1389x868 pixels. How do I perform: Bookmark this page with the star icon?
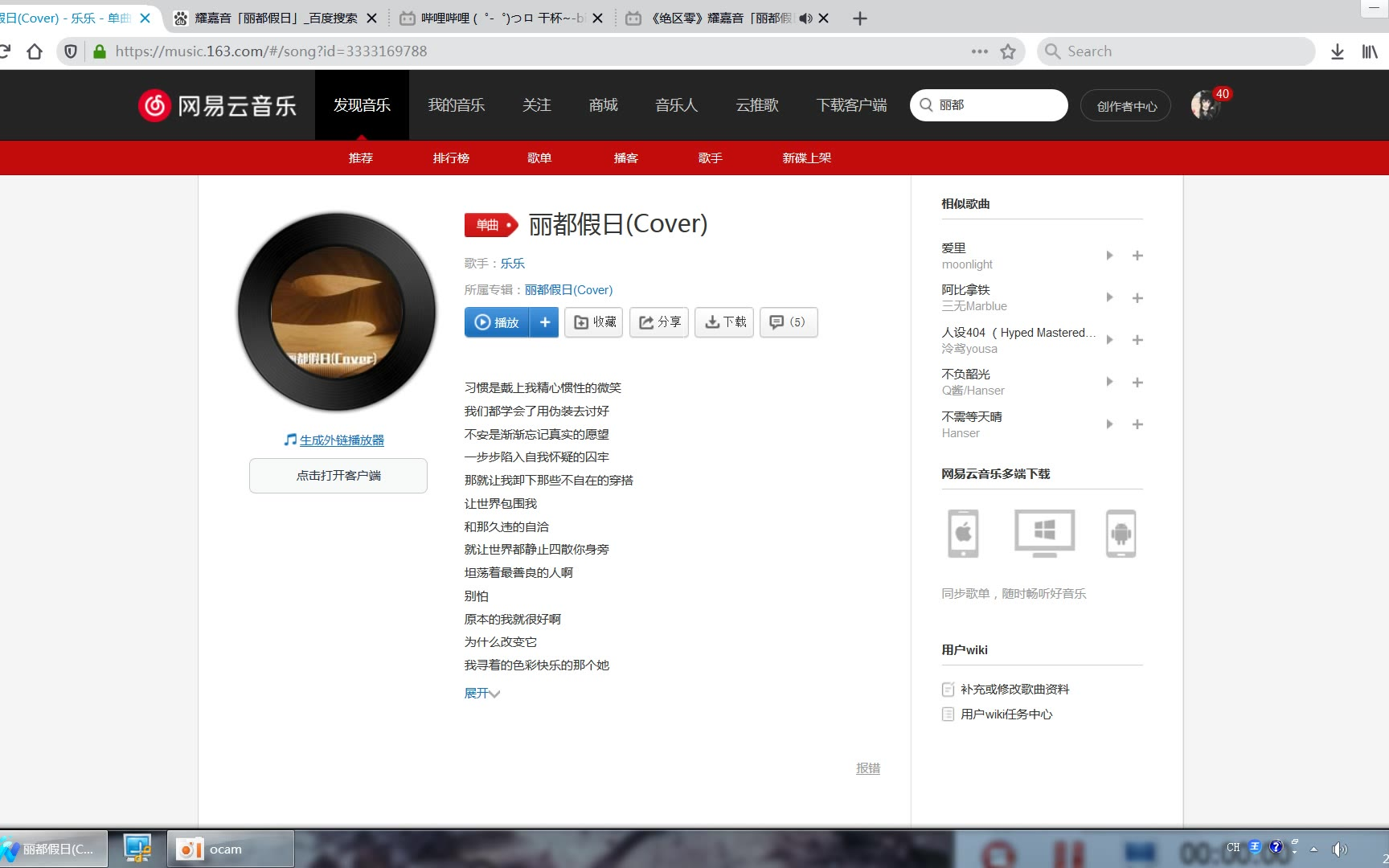click(1008, 51)
